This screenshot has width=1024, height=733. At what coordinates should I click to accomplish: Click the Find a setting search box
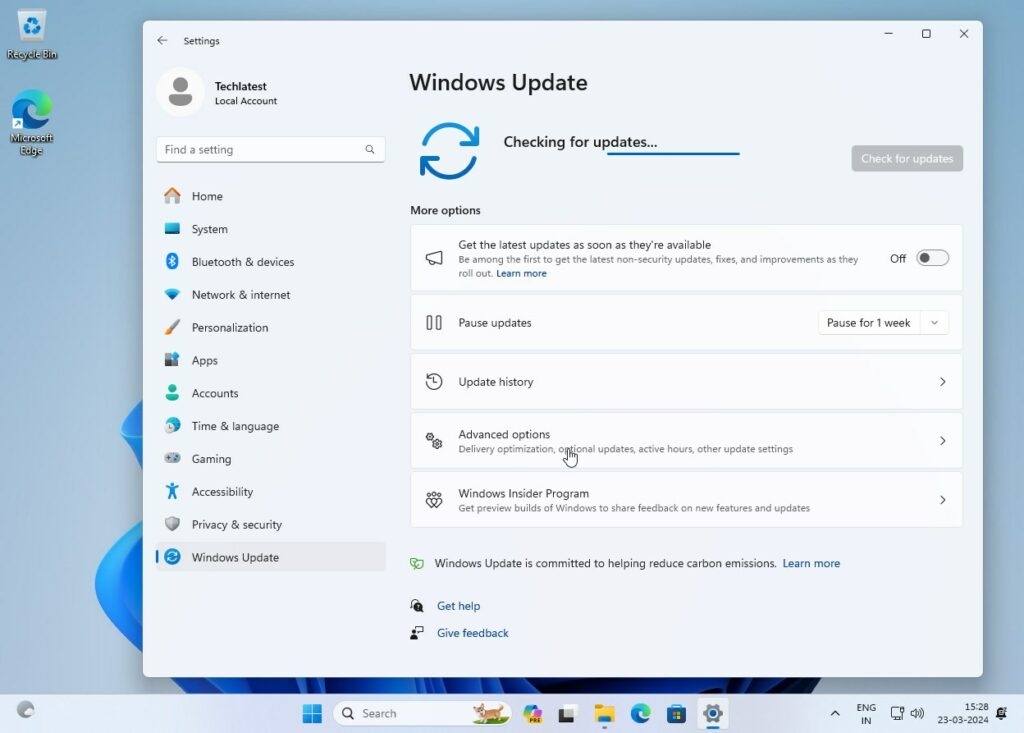[x=262, y=150]
